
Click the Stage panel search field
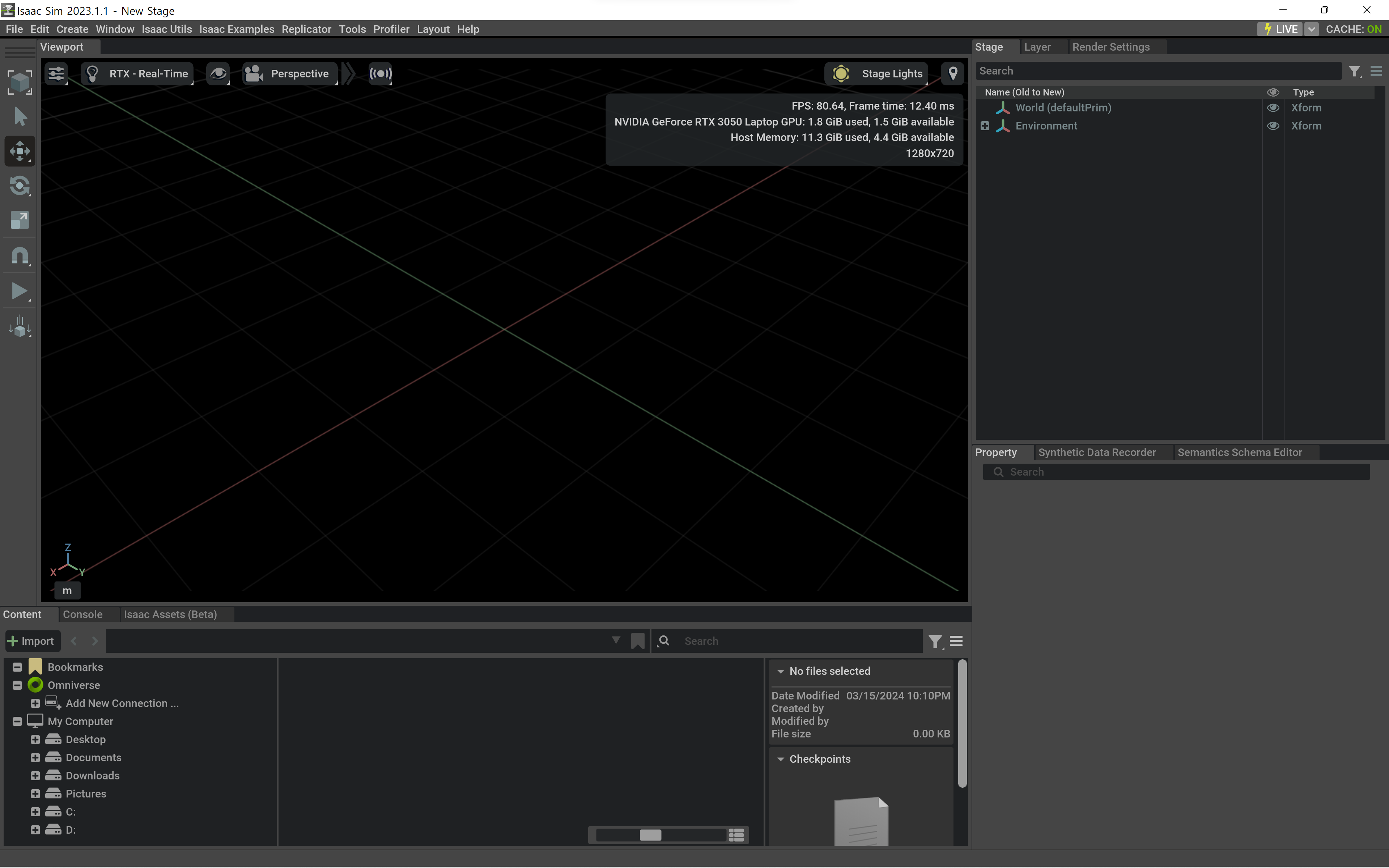point(1158,71)
